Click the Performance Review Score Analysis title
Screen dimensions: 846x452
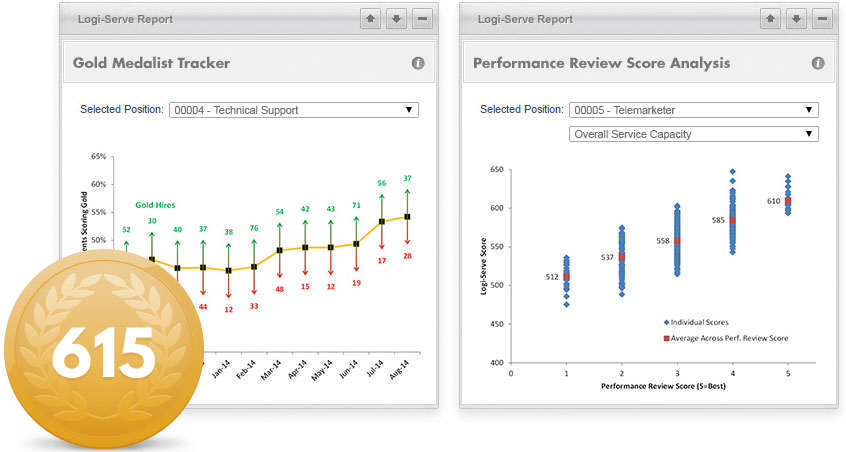pos(602,63)
